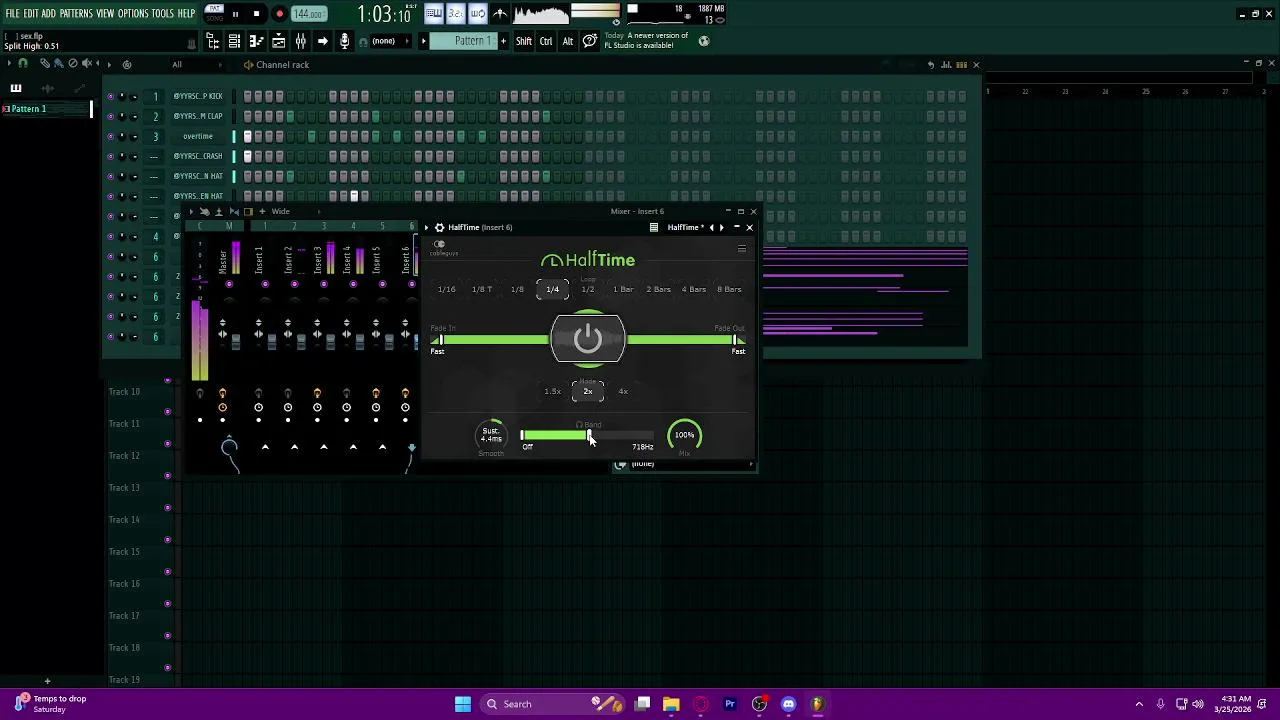Select 4x speed mode

pos(623,391)
